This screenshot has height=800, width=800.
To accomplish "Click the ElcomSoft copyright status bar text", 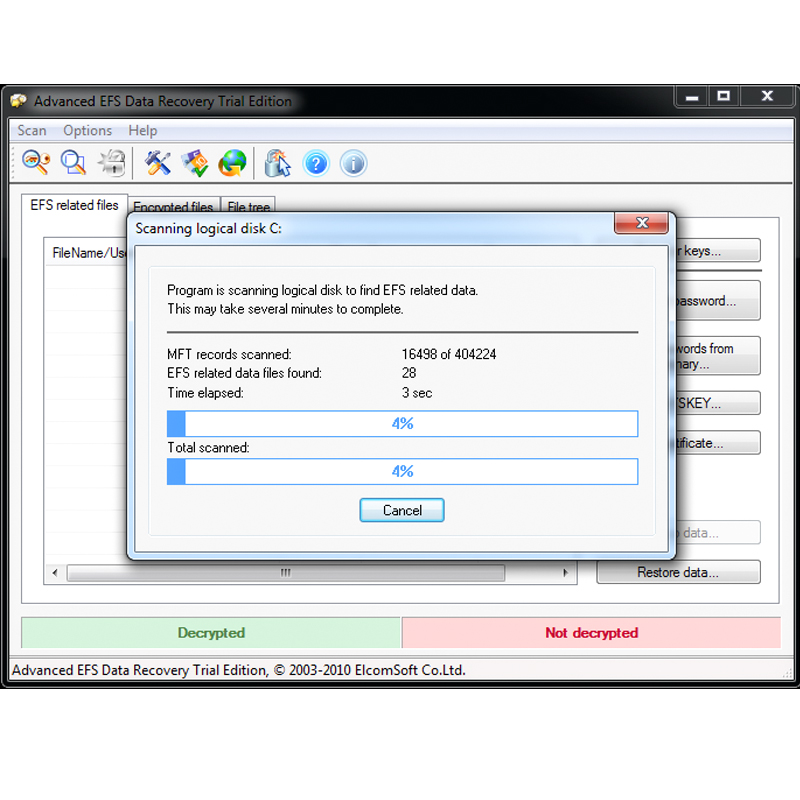I will 239,670.
